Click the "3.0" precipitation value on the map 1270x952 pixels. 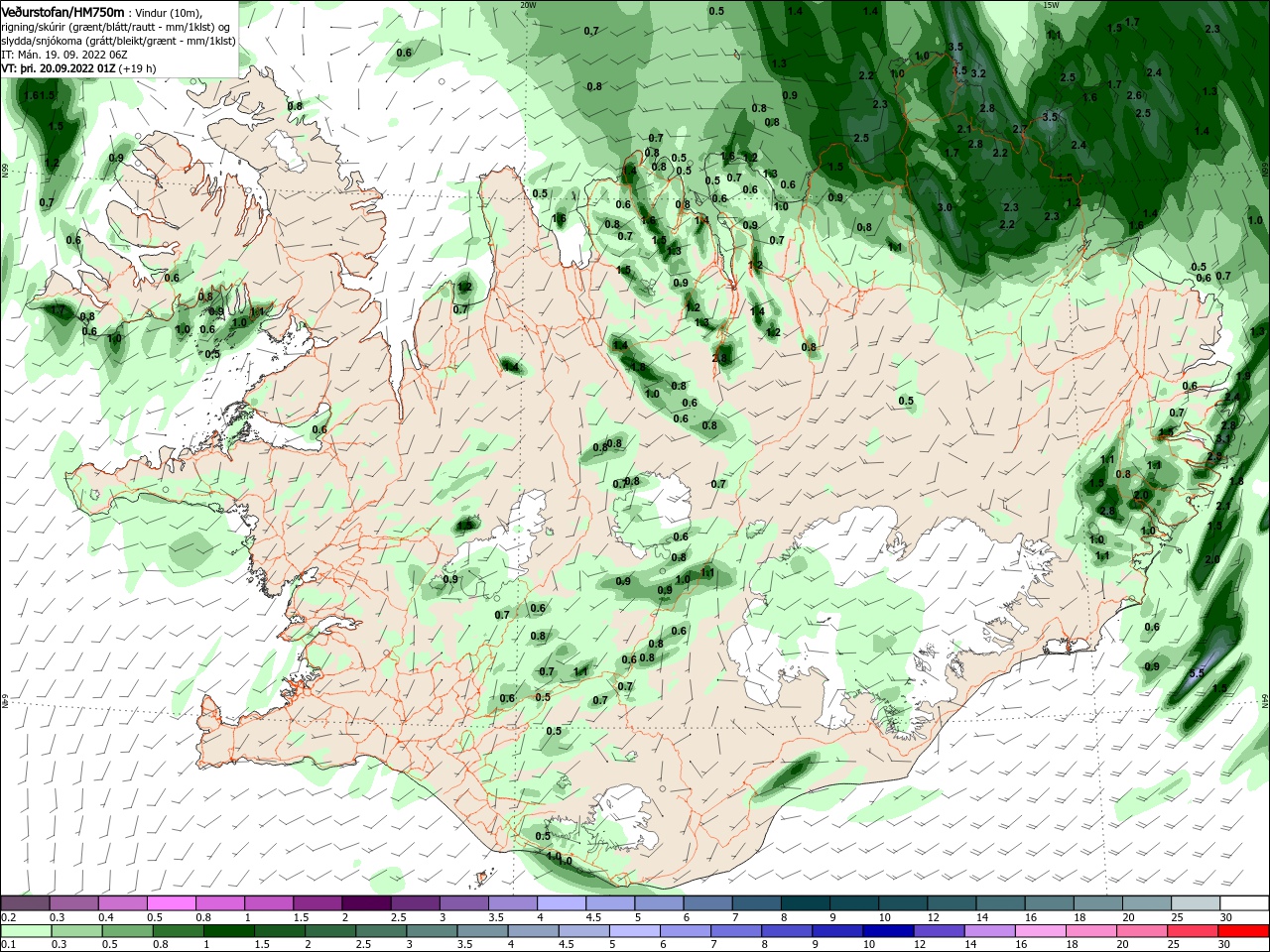(945, 207)
